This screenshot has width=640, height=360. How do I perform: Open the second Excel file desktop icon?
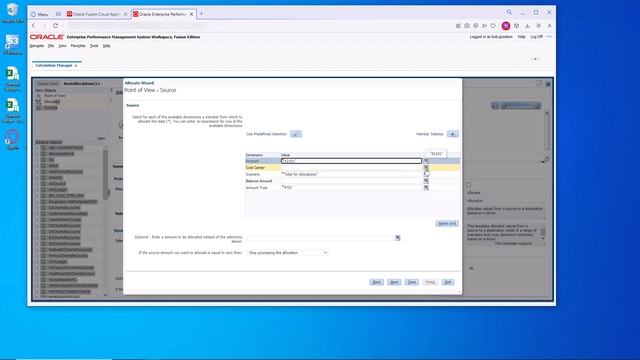[13, 111]
